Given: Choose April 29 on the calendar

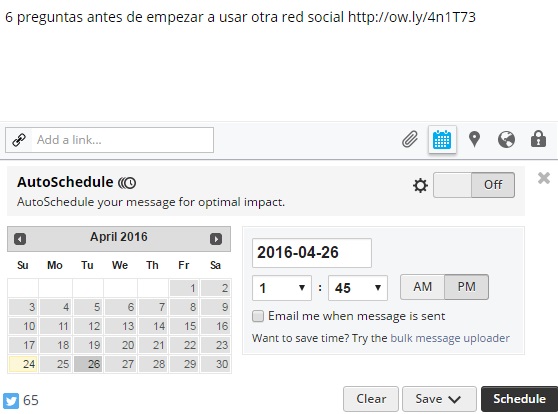Looking at the screenshot, I should coord(184,364).
